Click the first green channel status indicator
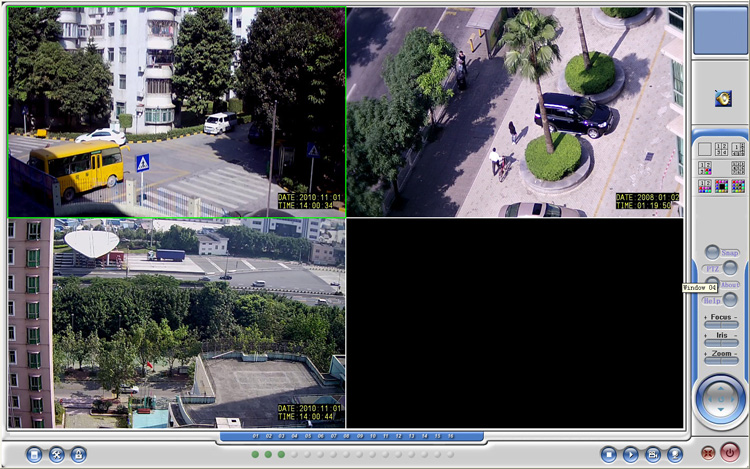Image resolution: width=750 pixels, height=469 pixels. point(255,454)
